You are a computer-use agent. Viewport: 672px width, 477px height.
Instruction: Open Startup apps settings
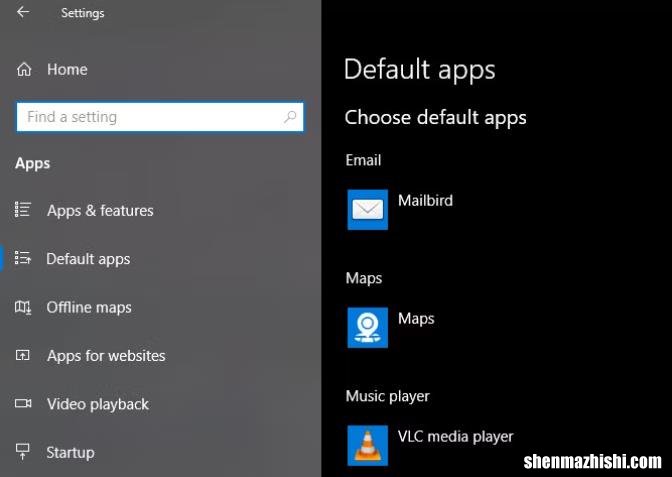70,453
